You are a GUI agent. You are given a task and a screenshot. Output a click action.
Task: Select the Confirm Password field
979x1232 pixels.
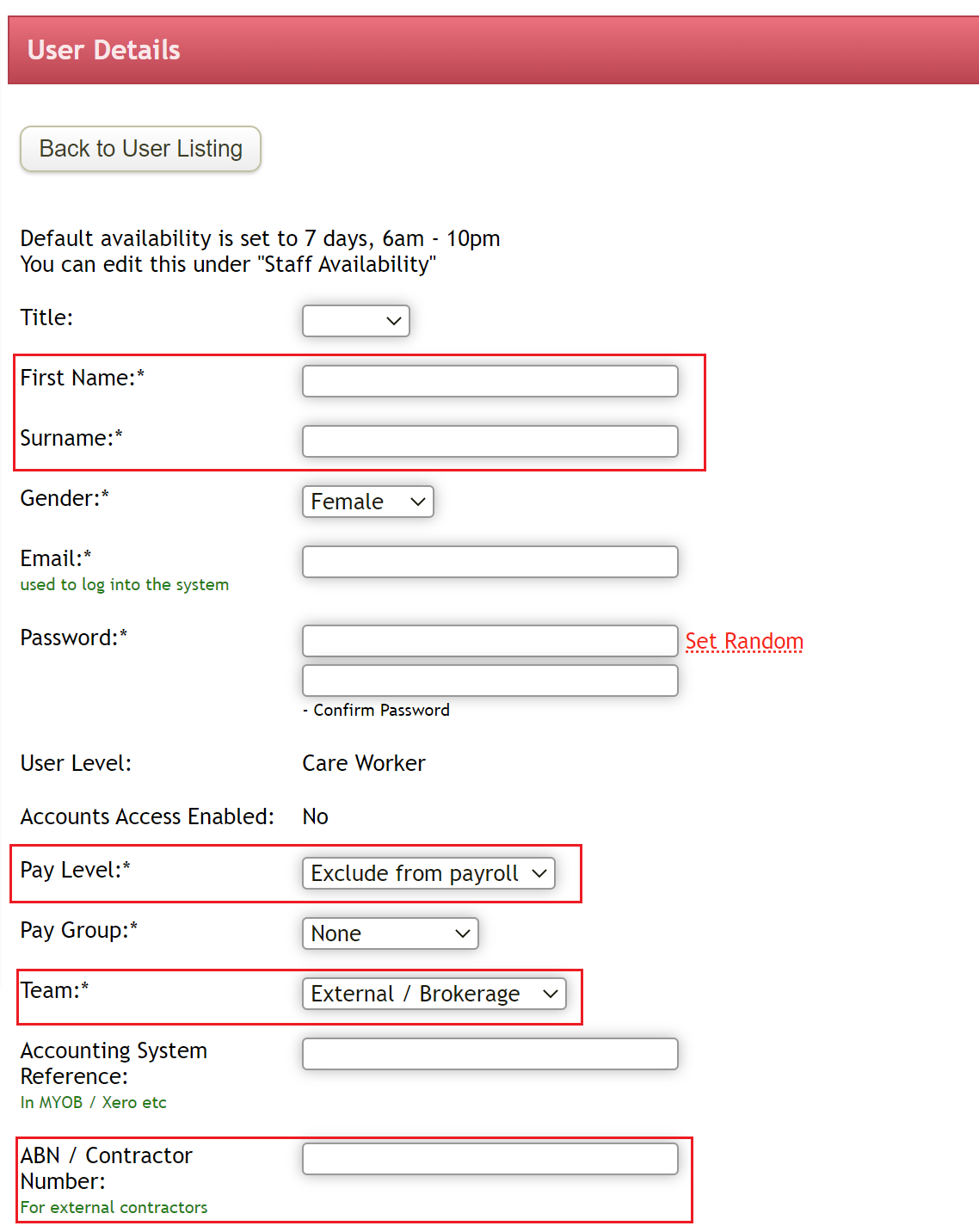[489, 680]
